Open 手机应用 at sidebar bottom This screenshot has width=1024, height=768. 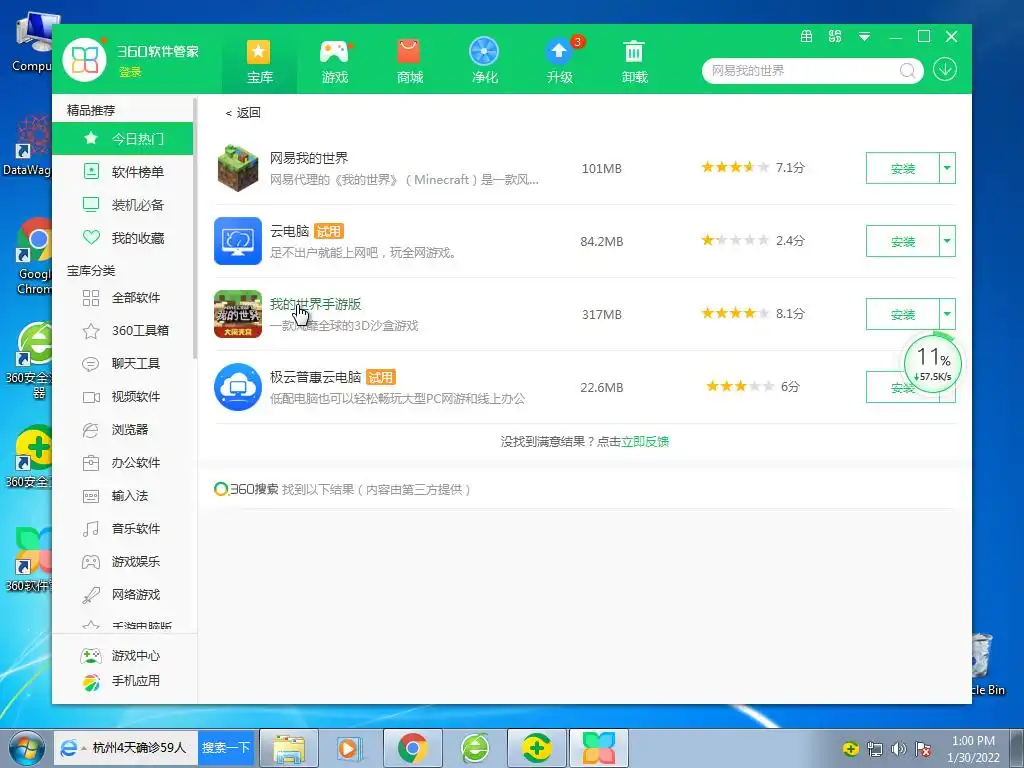[120, 681]
